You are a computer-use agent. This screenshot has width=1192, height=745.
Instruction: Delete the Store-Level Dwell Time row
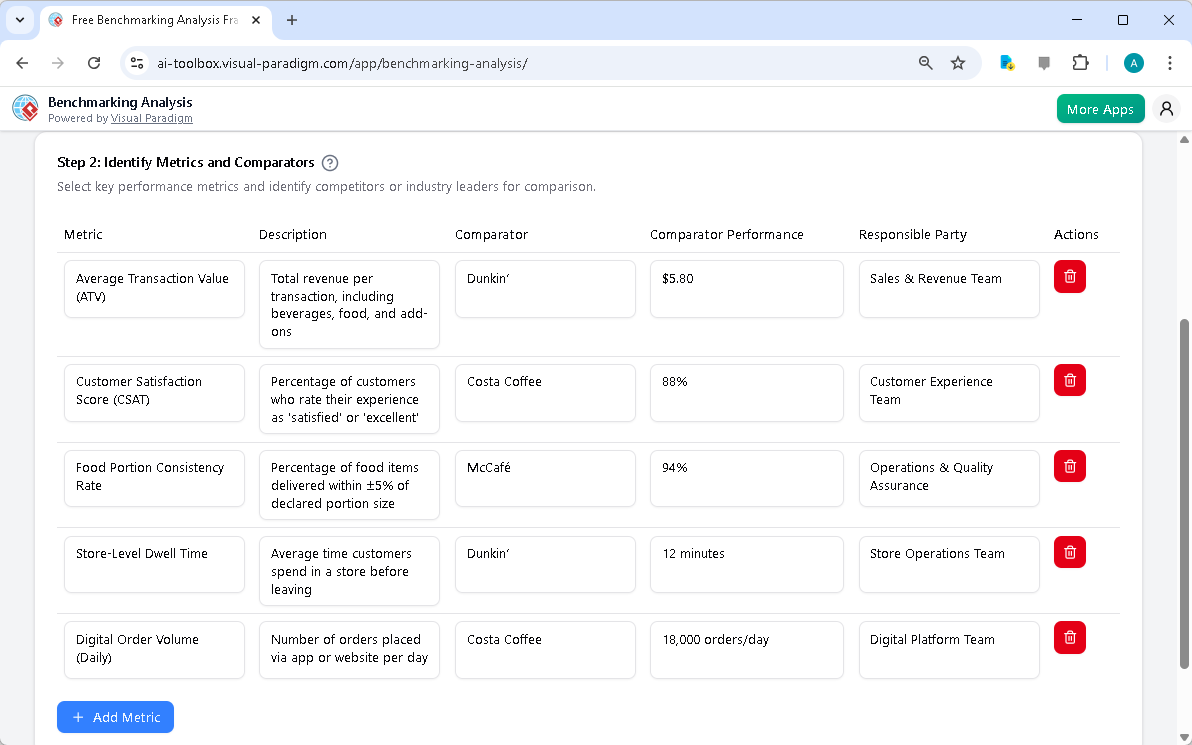point(1069,551)
